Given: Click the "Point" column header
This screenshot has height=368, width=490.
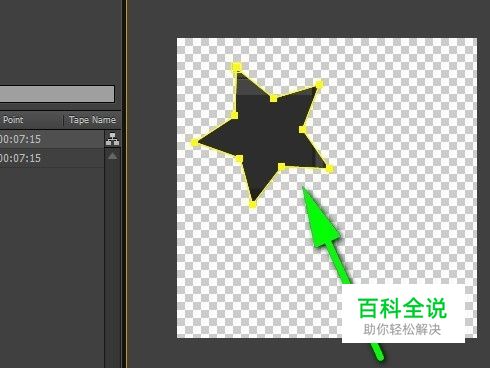Looking at the screenshot, I should [13, 120].
